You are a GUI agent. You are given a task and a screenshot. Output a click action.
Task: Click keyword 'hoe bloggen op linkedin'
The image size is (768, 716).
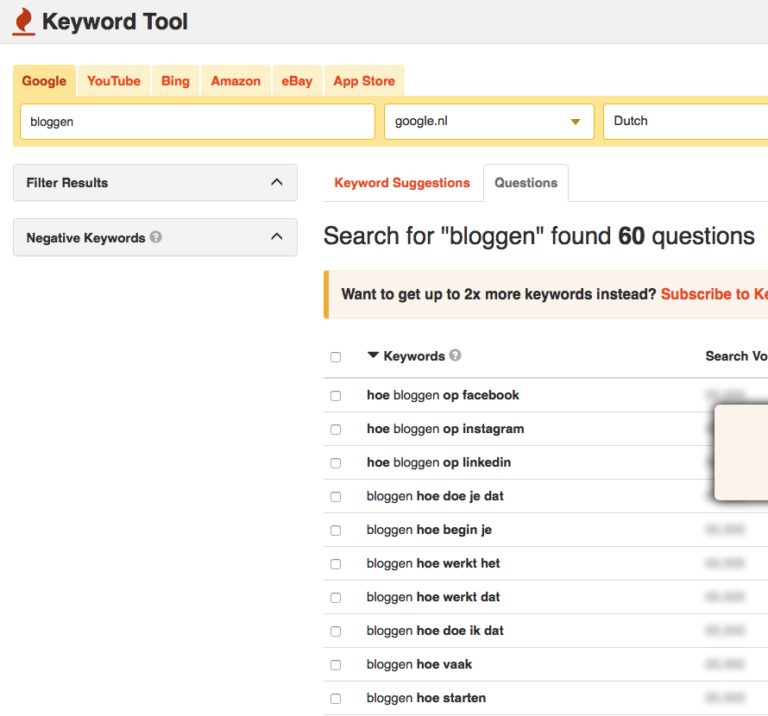tap(439, 463)
